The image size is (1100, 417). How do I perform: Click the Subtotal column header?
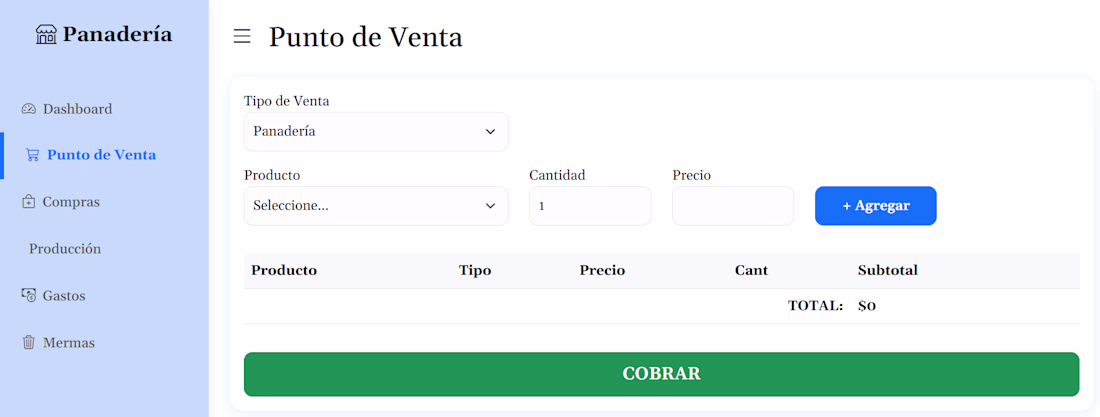point(887,271)
